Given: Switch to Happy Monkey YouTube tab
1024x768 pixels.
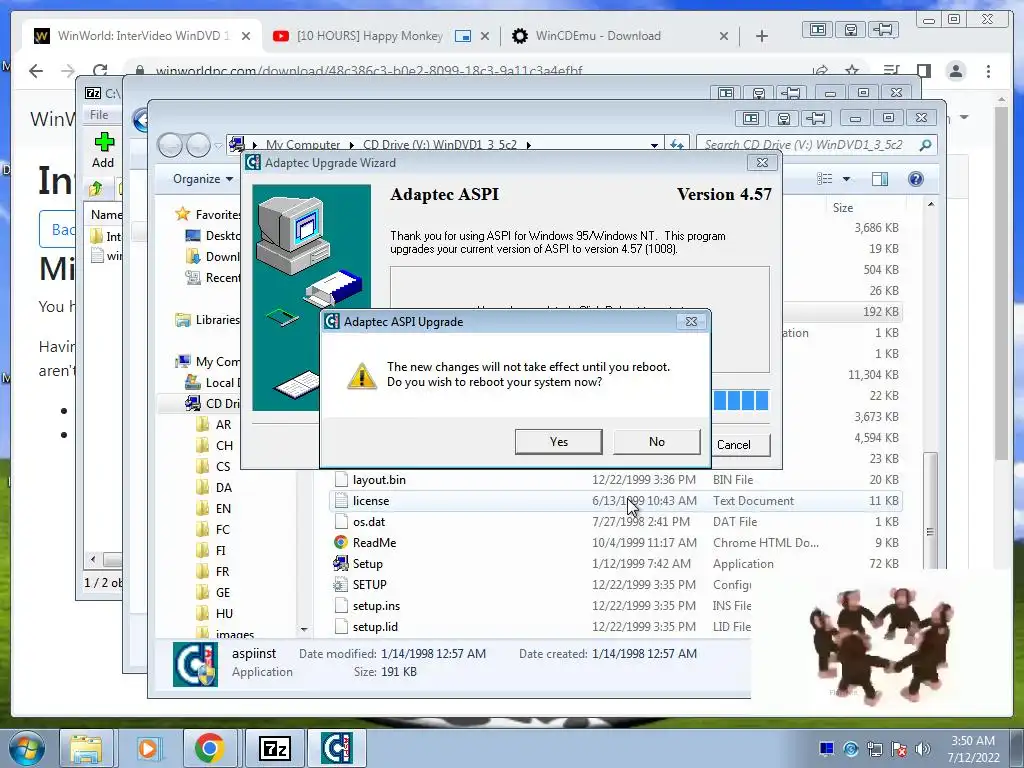Looking at the screenshot, I should click(x=369, y=36).
